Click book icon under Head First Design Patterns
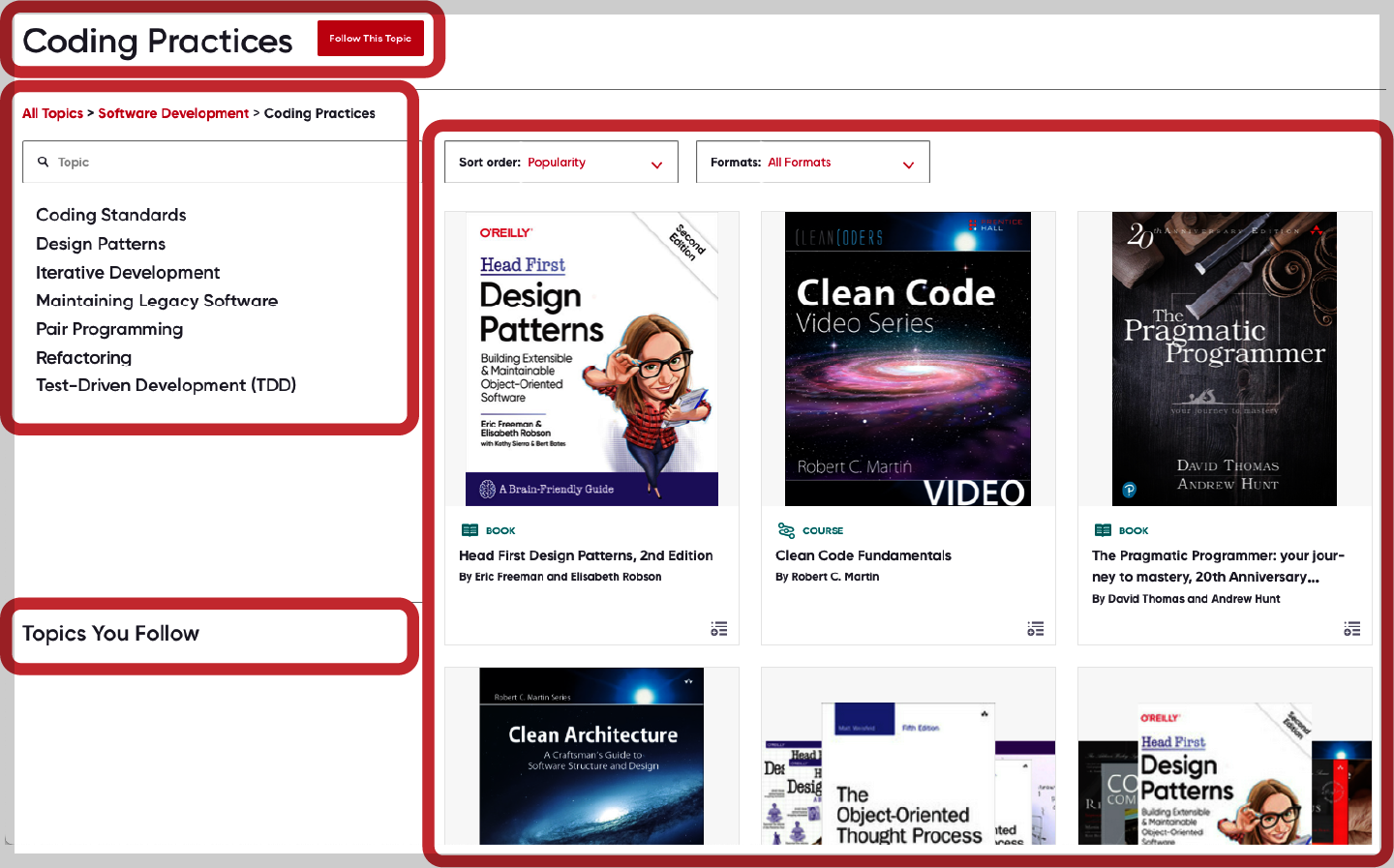This screenshot has width=1394, height=868. click(470, 530)
